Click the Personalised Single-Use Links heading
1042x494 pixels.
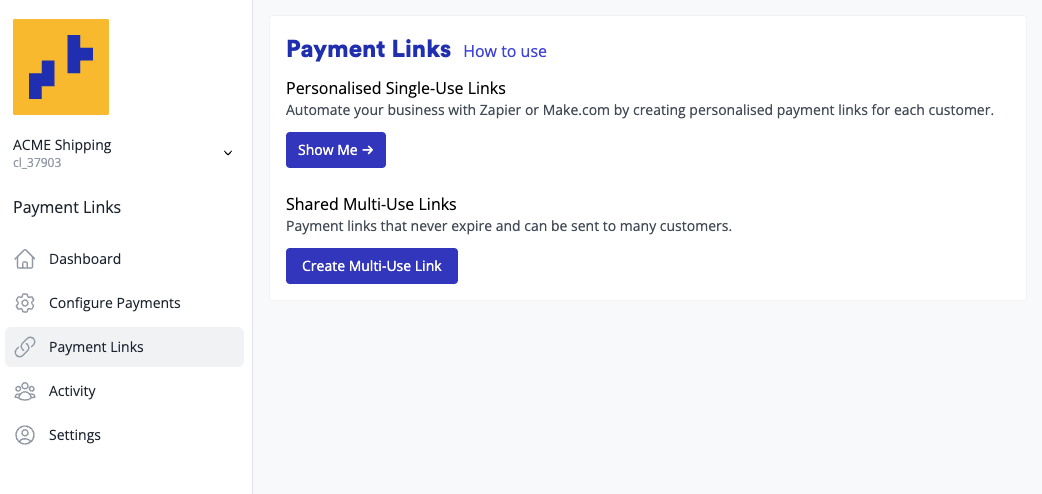[396, 88]
